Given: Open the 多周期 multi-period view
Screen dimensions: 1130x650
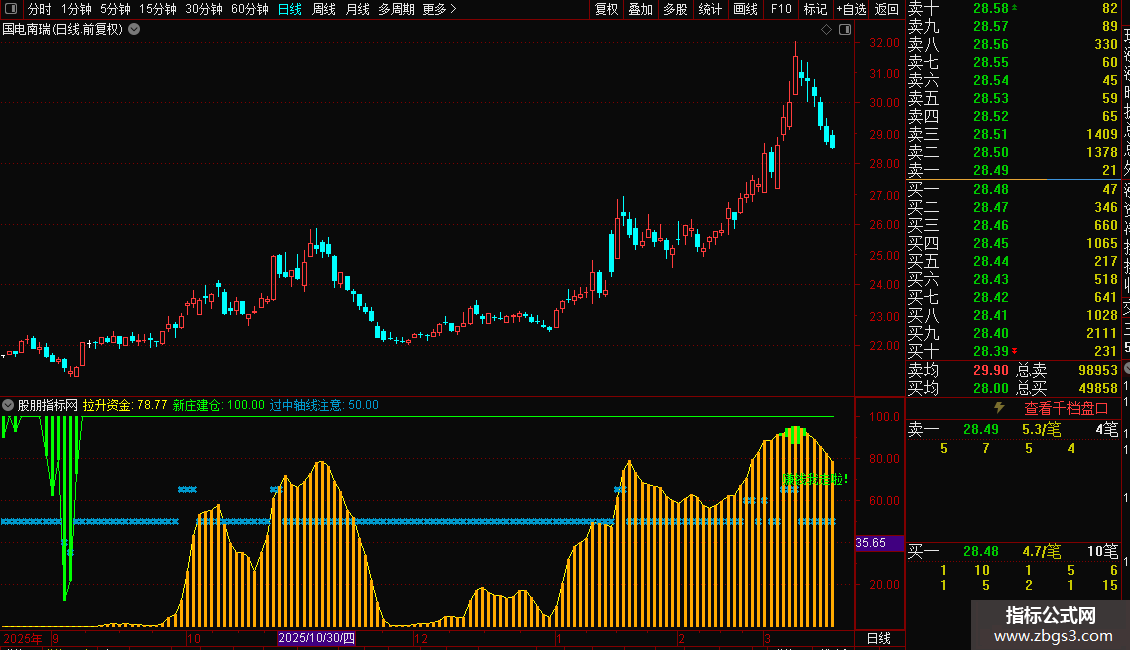Looking at the screenshot, I should tap(396, 9).
